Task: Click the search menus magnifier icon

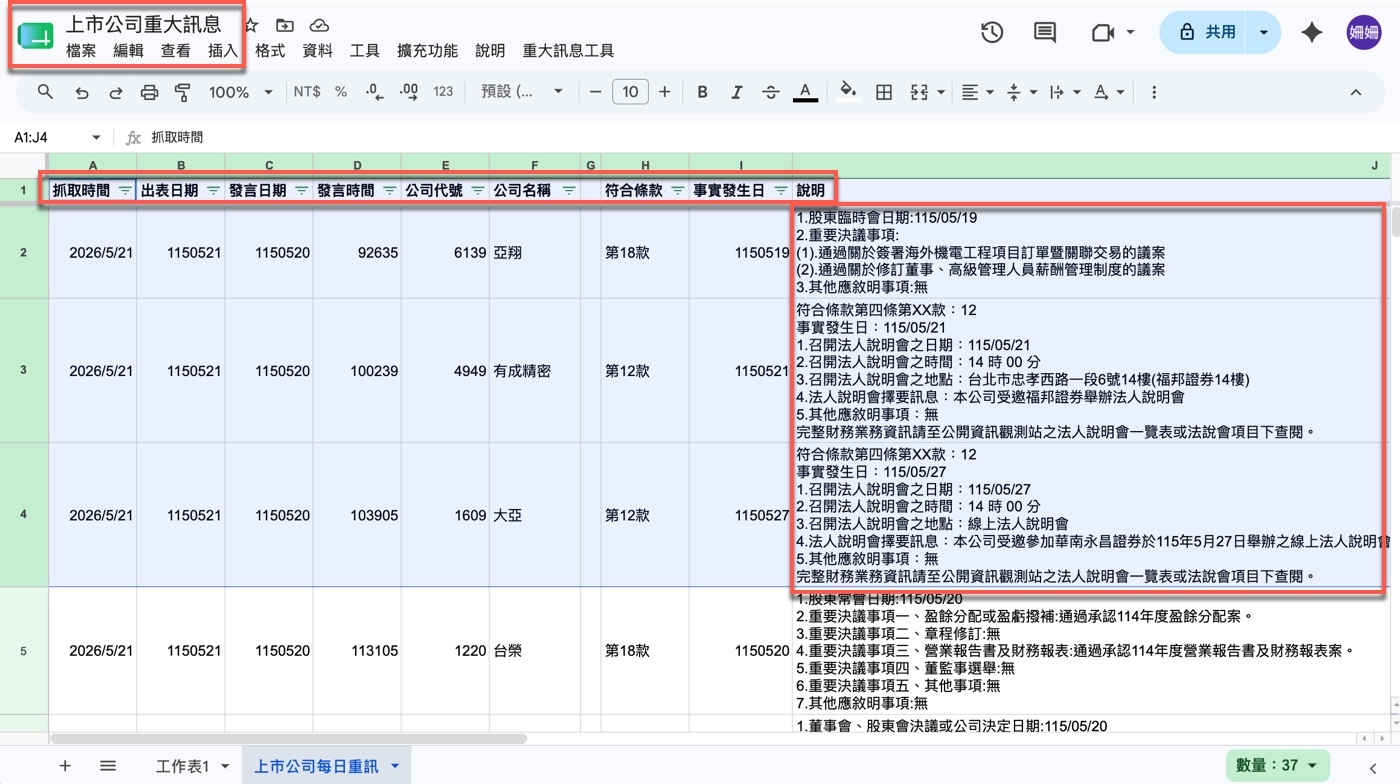Action: [x=45, y=92]
